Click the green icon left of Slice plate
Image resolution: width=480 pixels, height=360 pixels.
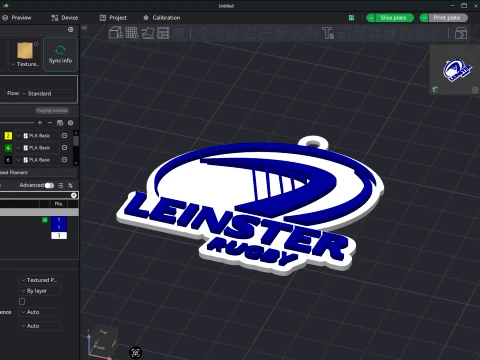[x=351, y=18]
